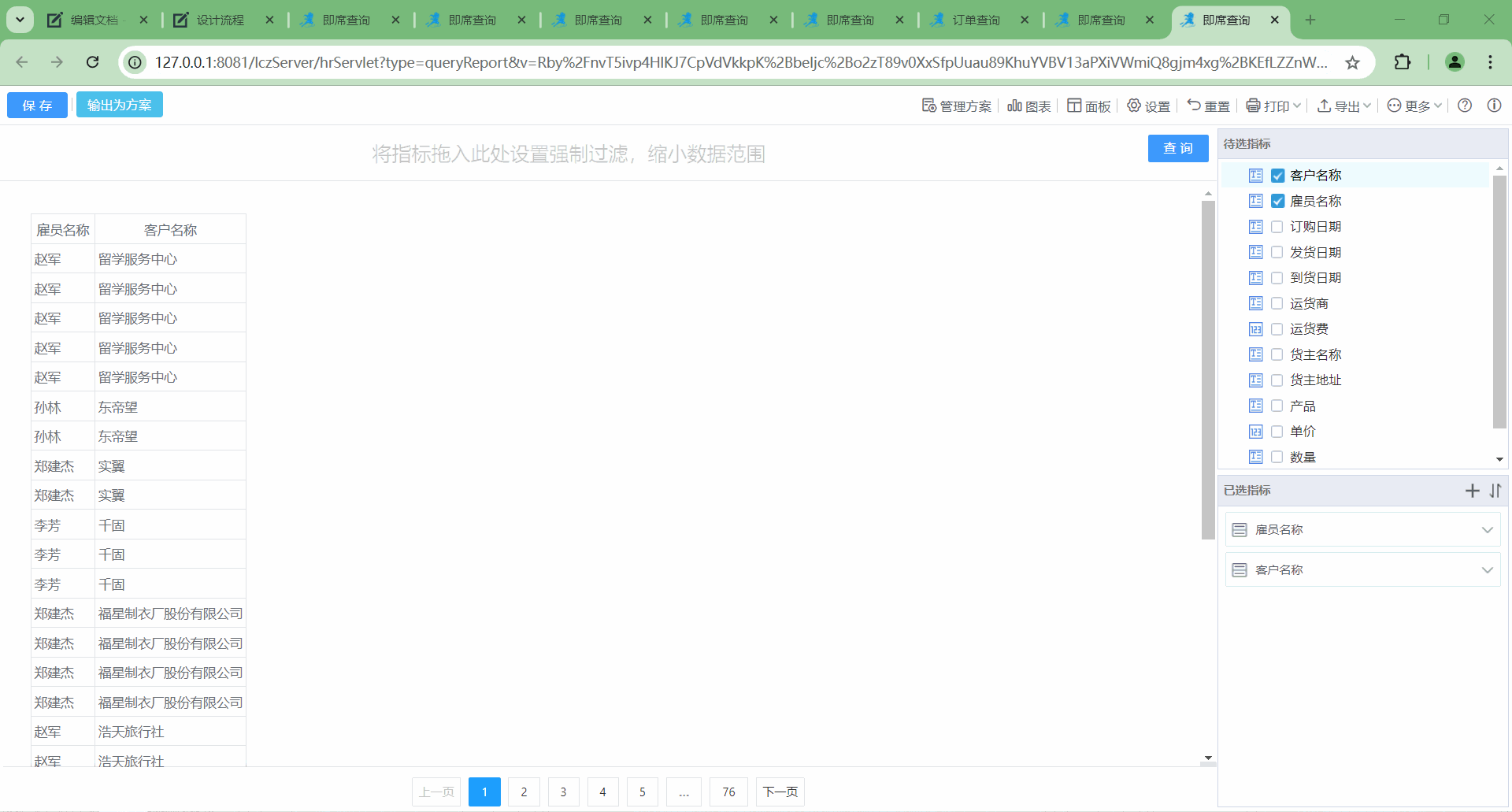The height and width of the screenshot is (812, 1512).
Task: Add indicator with plus icon in 已选指标
Action: click(1472, 491)
